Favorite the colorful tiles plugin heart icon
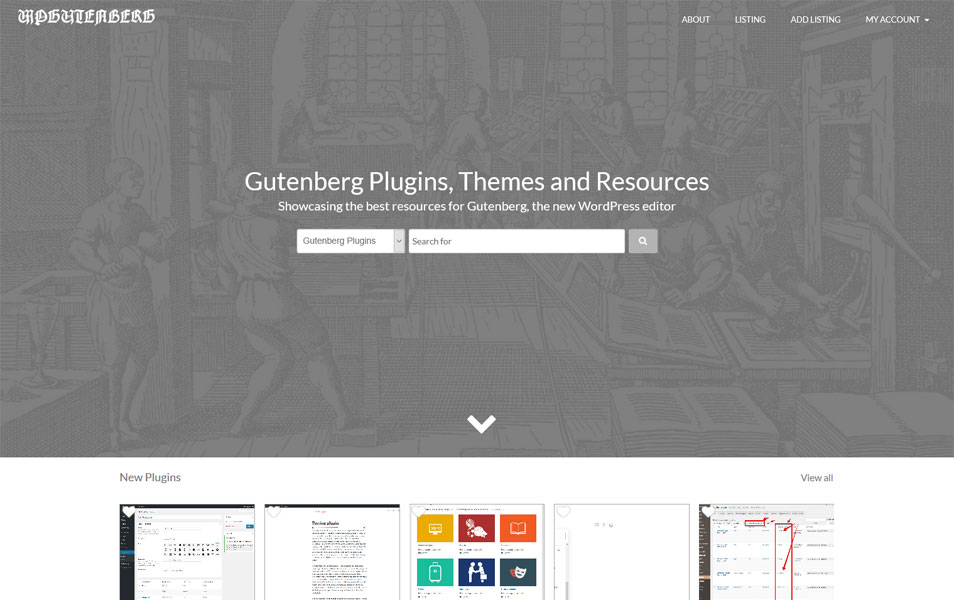 (418, 512)
